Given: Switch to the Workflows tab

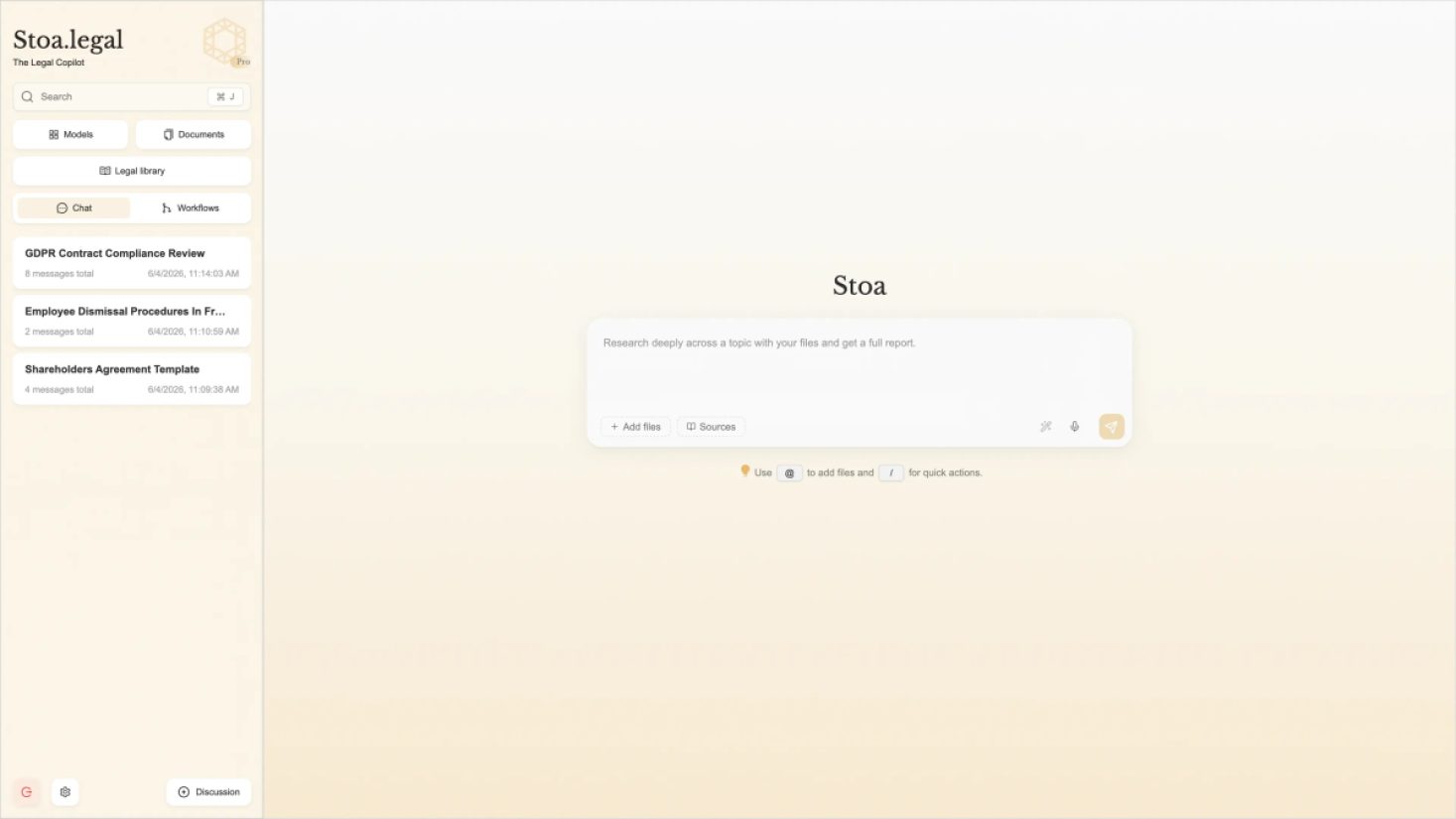Looking at the screenshot, I should [191, 207].
